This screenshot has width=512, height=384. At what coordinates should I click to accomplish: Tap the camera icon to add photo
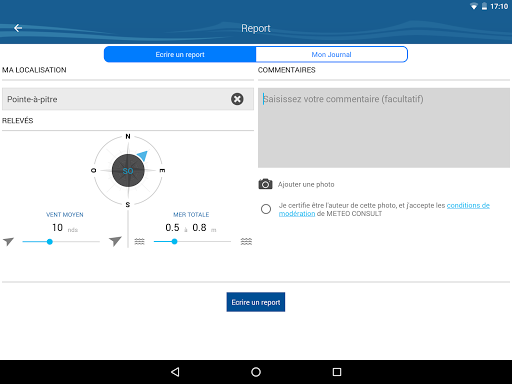(x=265, y=184)
